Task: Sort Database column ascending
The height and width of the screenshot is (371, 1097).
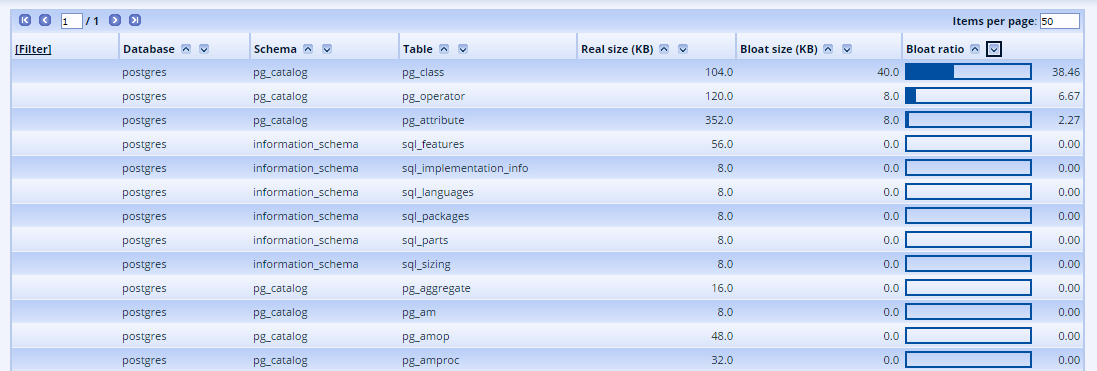Action: click(x=186, y=49)
